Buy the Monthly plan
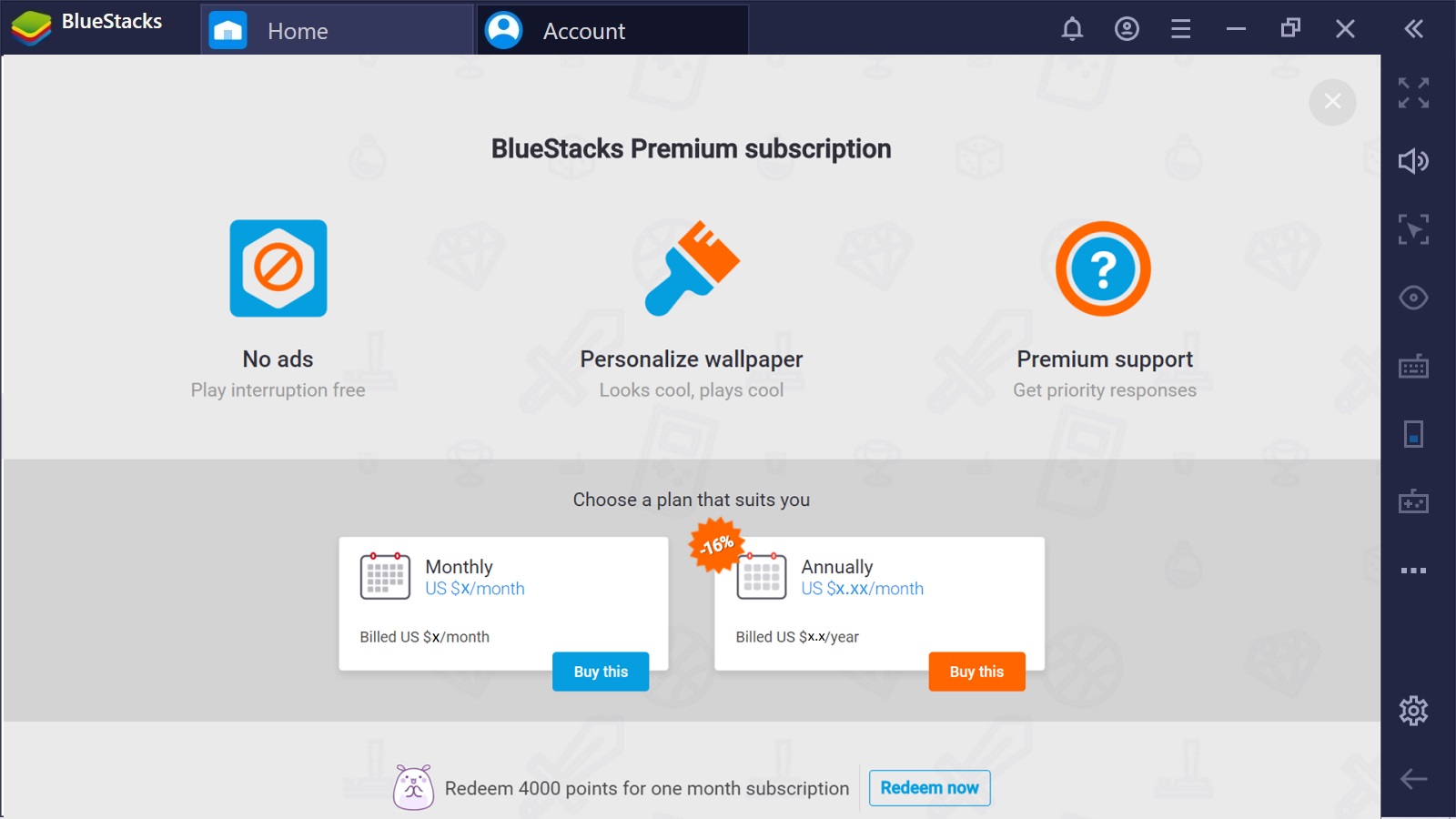Screen dimensions: 1456x819 coord(601,672)
